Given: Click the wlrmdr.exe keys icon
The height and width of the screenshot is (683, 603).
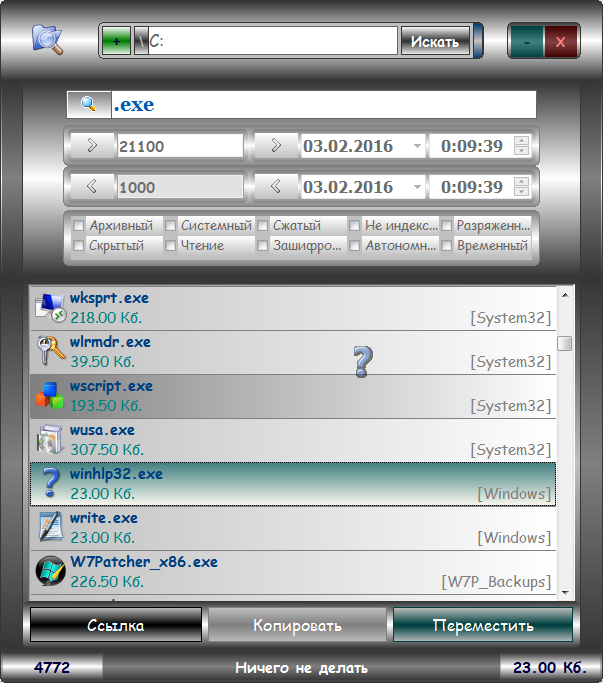Looking at the screenshot, I should coord(49,352).
